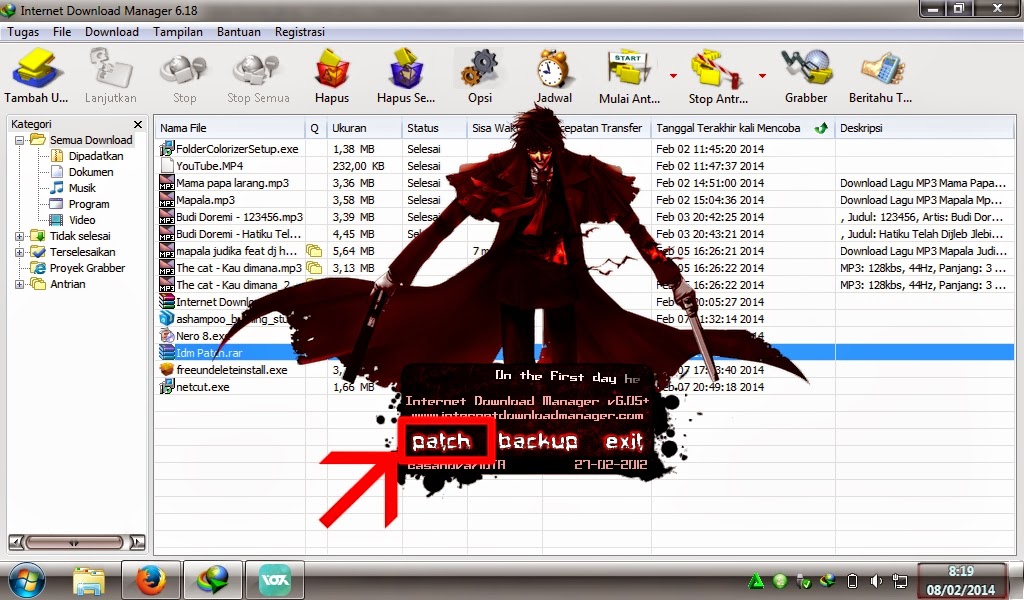Select the Program category

tap(89, 204)
